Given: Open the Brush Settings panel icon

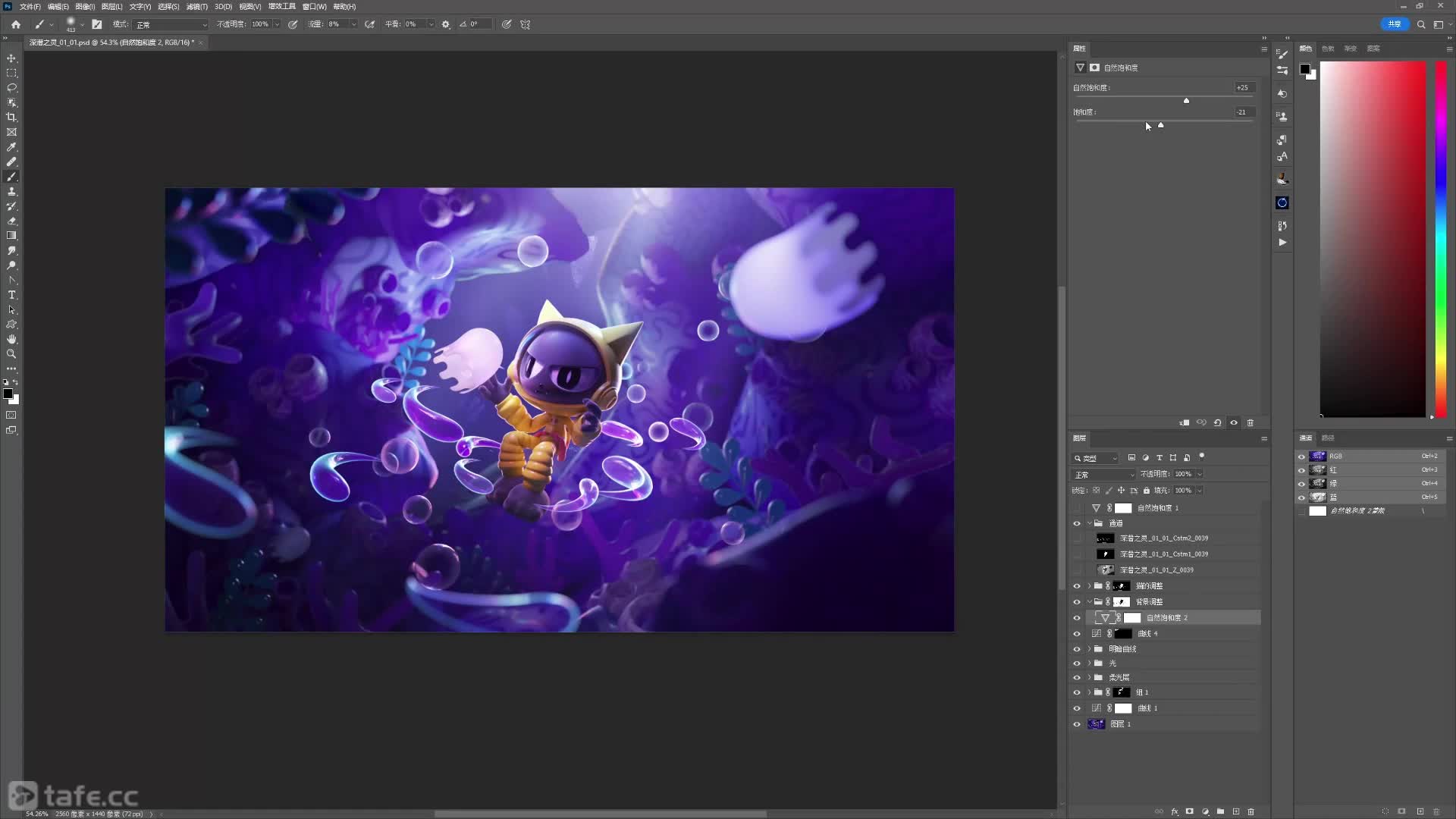Looking at the screenshot, I should click(x=1282, y=55).
